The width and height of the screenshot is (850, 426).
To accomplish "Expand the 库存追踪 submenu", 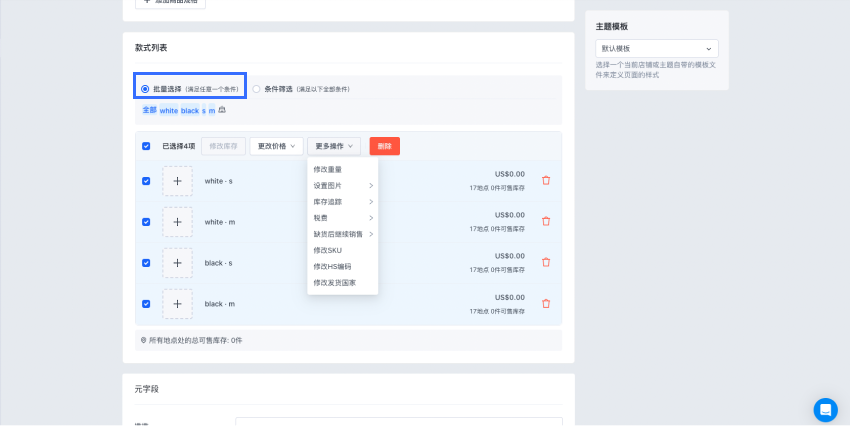I will [x=343, y=202].
